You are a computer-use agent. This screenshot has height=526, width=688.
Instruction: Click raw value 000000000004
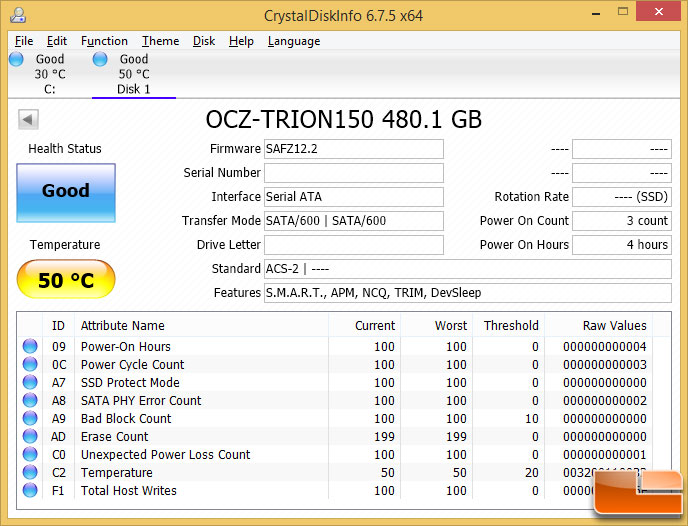[605, 347]
